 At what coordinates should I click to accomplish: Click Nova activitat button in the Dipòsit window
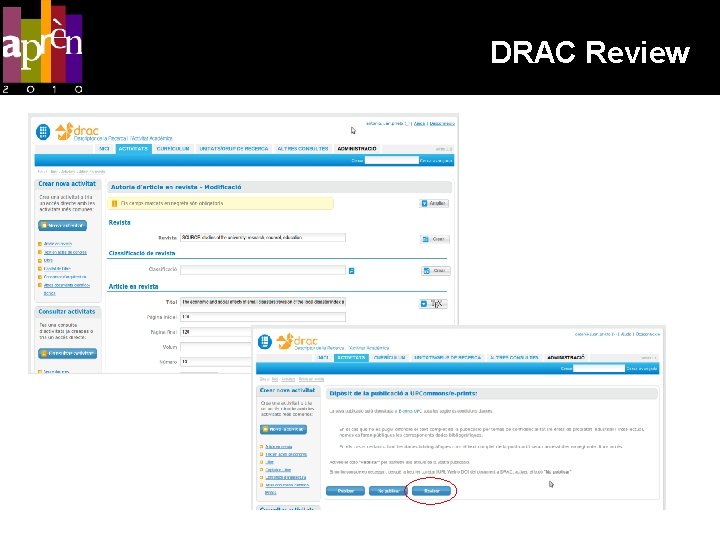pos(283,429)
